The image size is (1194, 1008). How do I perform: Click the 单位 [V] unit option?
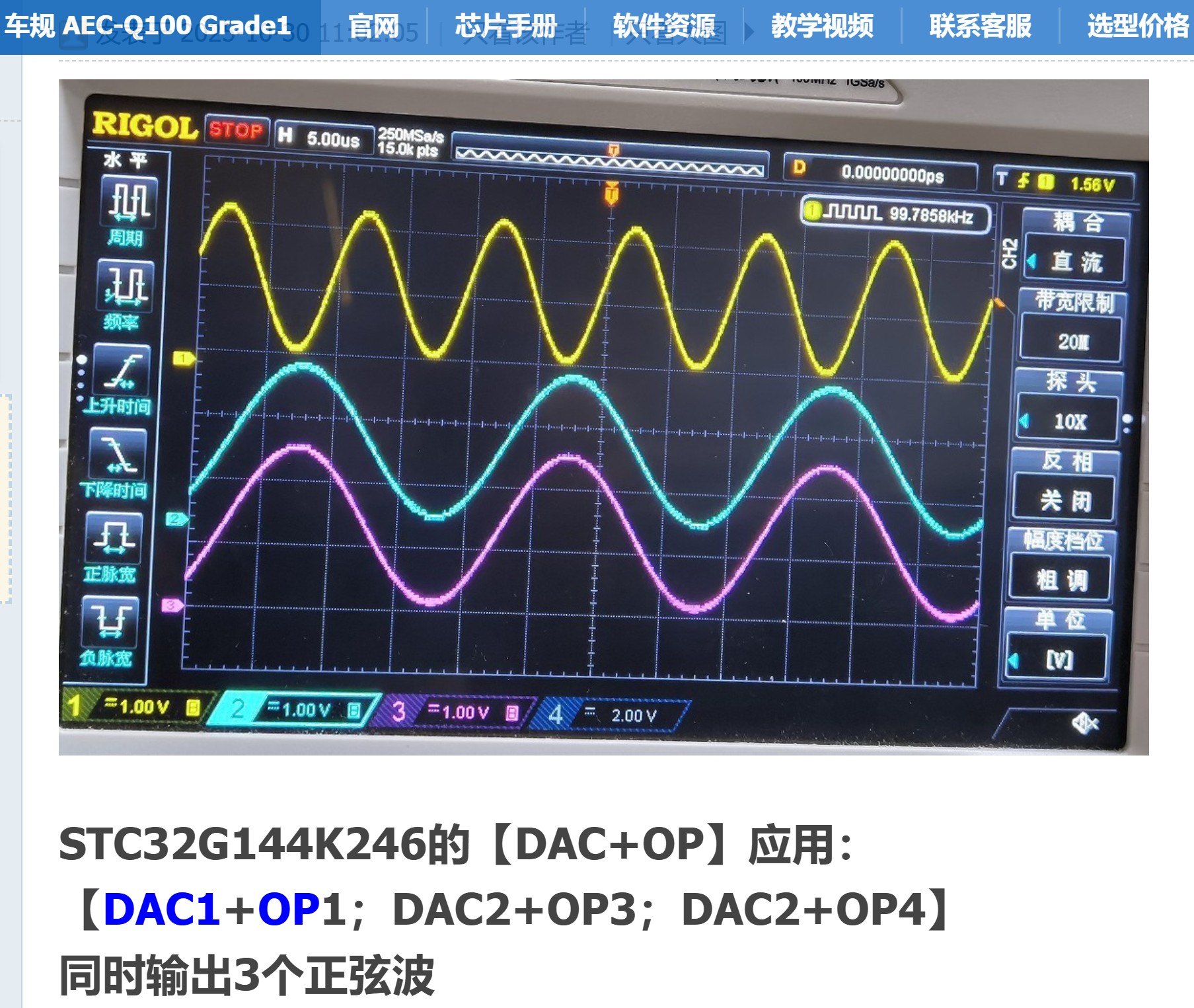1057,644
